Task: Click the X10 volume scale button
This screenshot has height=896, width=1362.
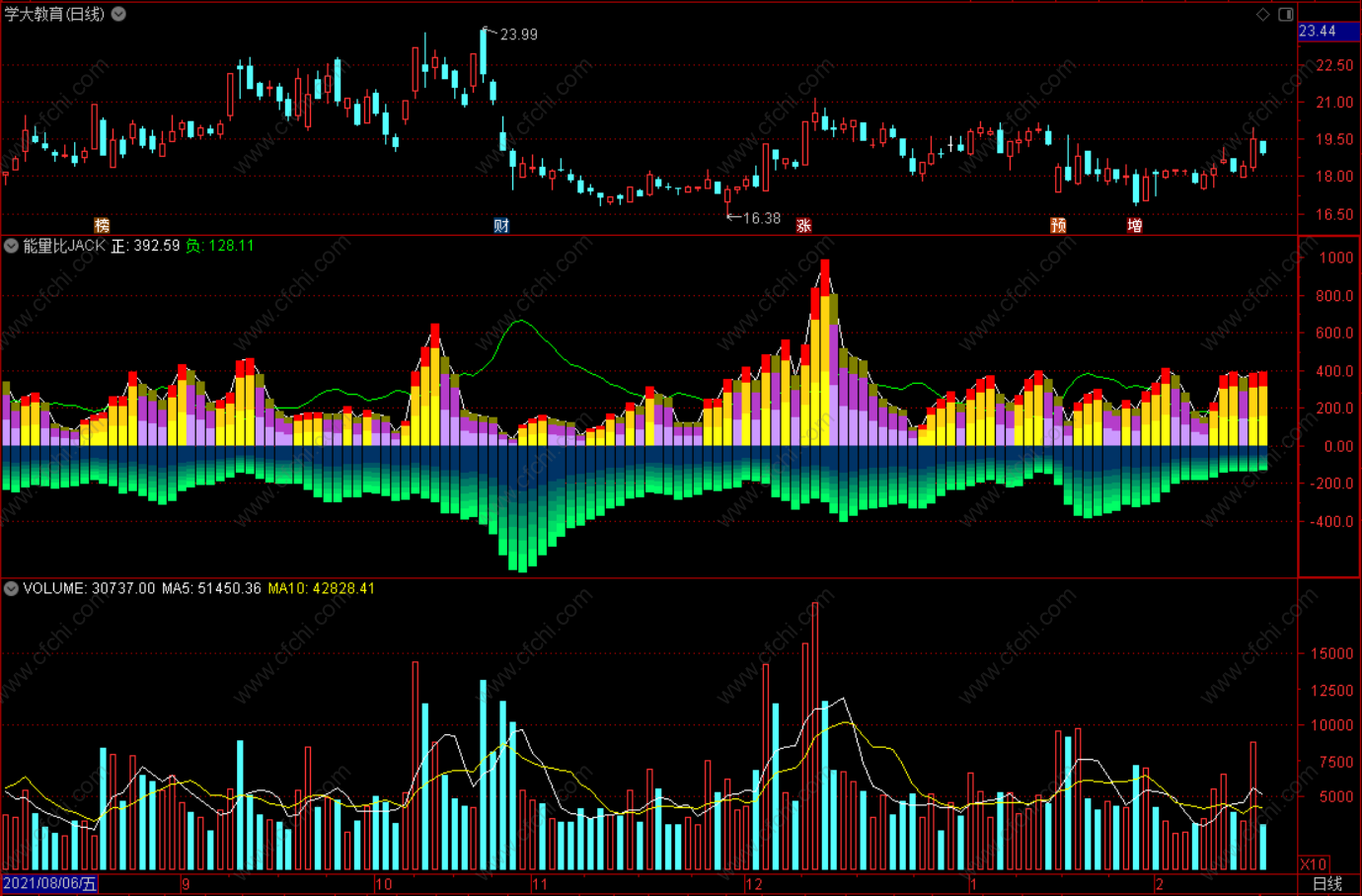Action: point(1314,863)
